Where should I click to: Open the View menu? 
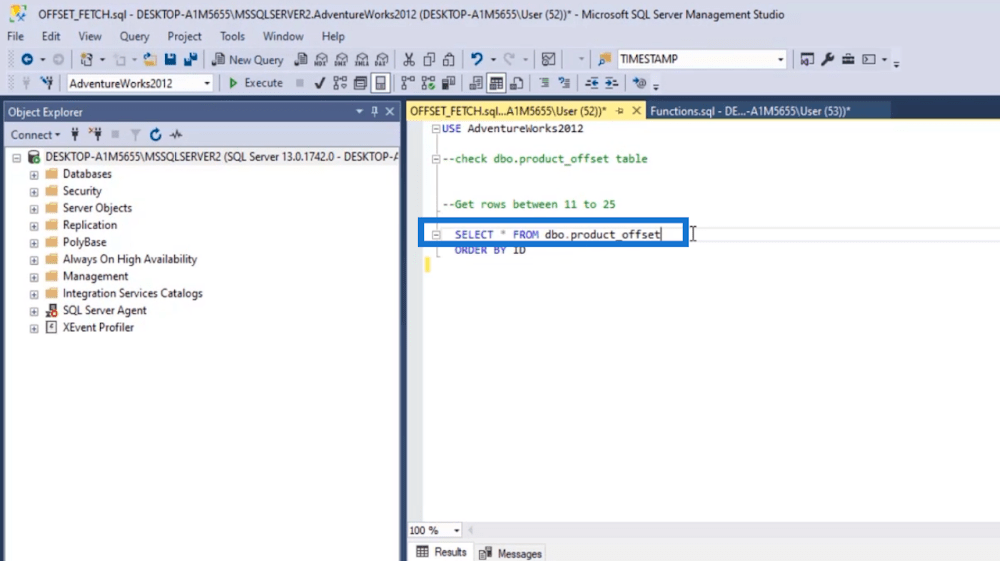coord(90,36)
